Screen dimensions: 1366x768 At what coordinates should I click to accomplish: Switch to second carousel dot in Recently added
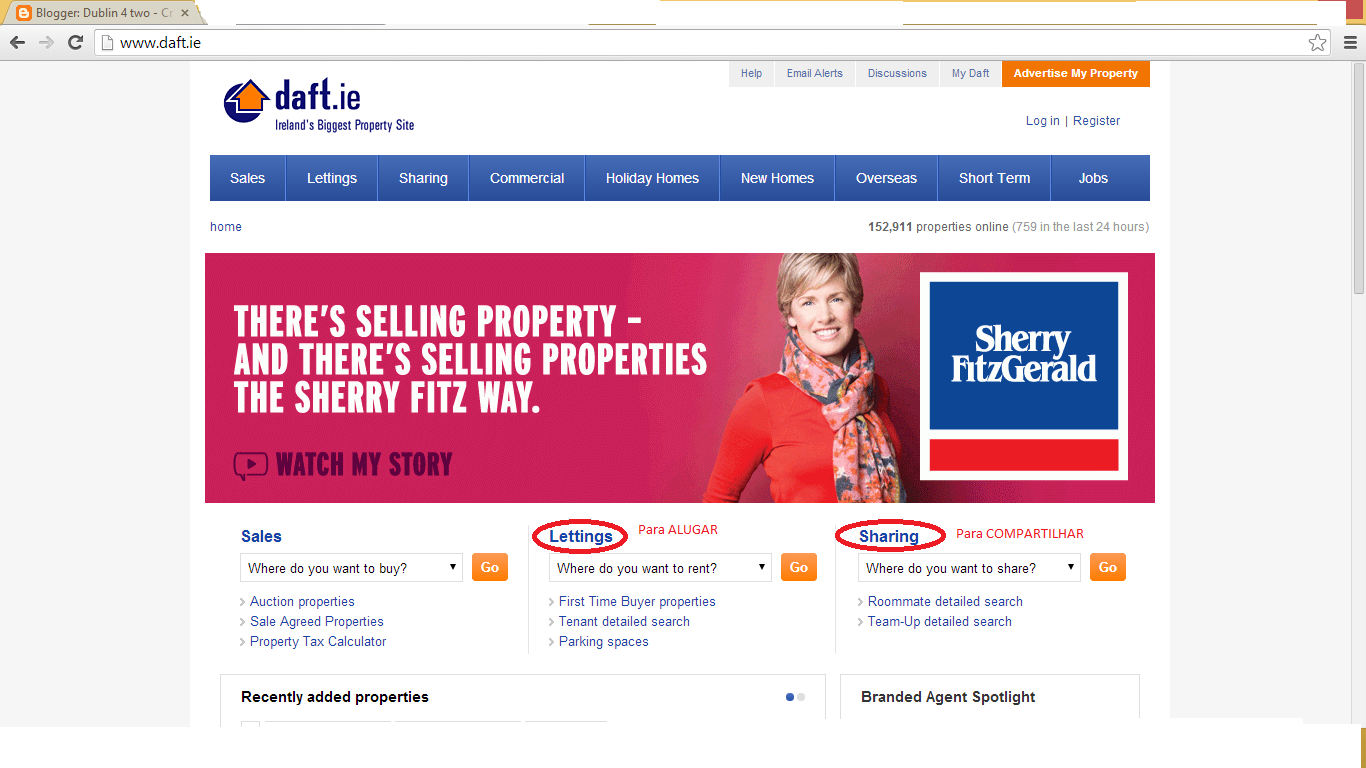(x=801, y=697)
